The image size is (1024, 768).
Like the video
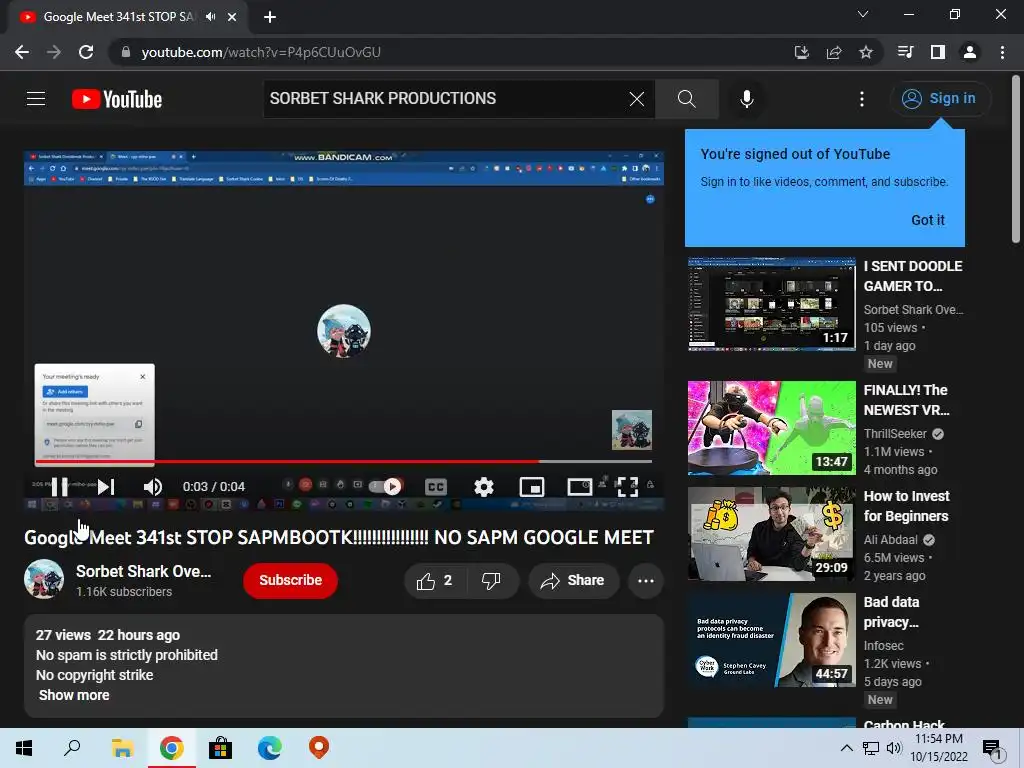pos(435,581)
